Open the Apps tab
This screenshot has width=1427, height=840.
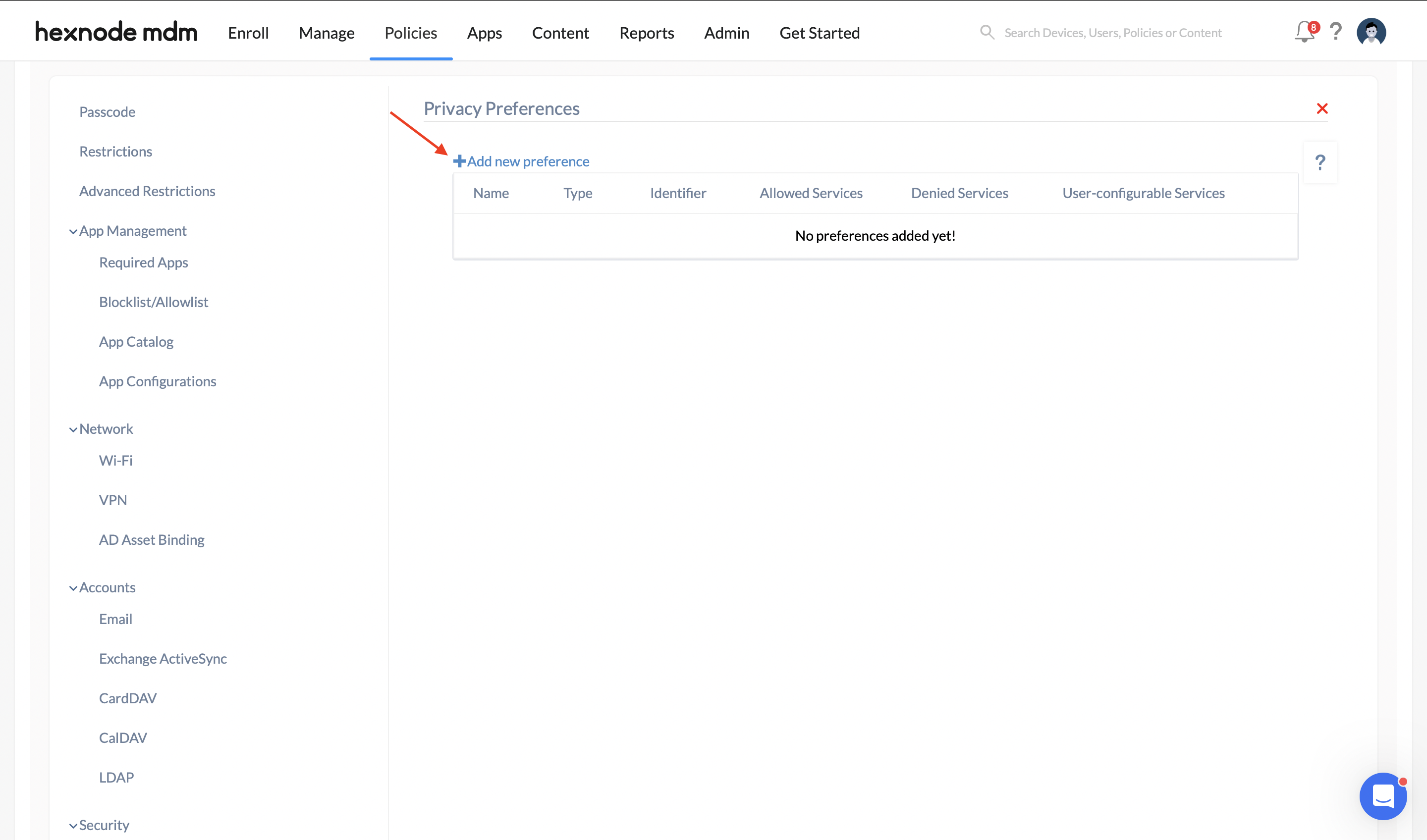pos(484,33)
